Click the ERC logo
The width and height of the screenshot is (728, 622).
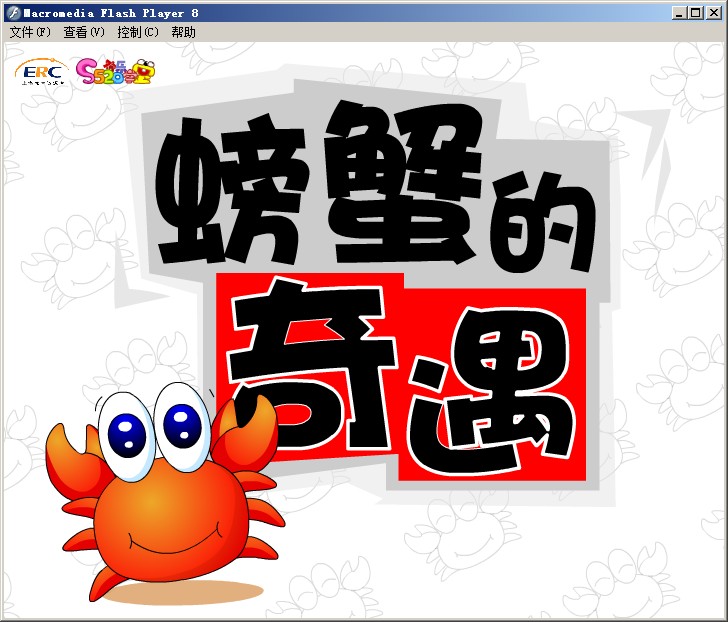coord(40,72)
